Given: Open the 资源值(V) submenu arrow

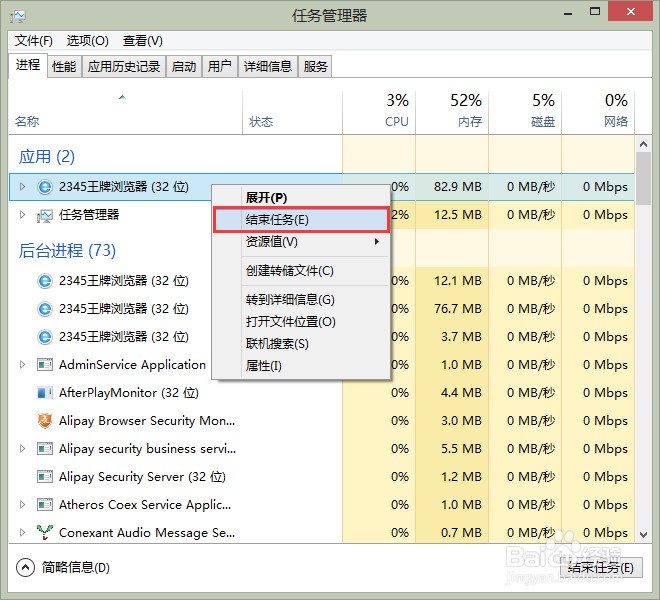Looking at the screenshot, I should [377, 242].
